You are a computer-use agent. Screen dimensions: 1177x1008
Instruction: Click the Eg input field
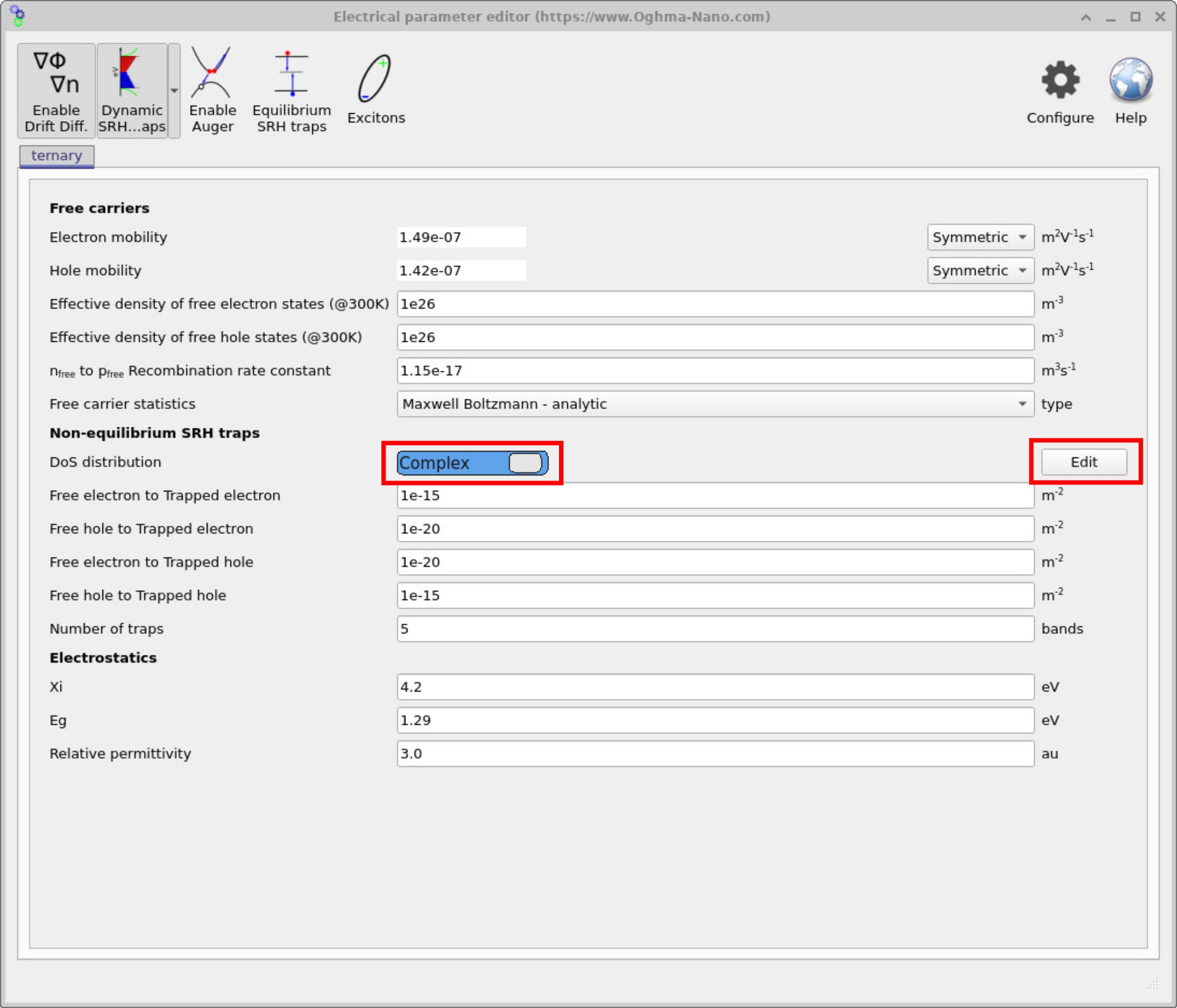tap(715, 720)
